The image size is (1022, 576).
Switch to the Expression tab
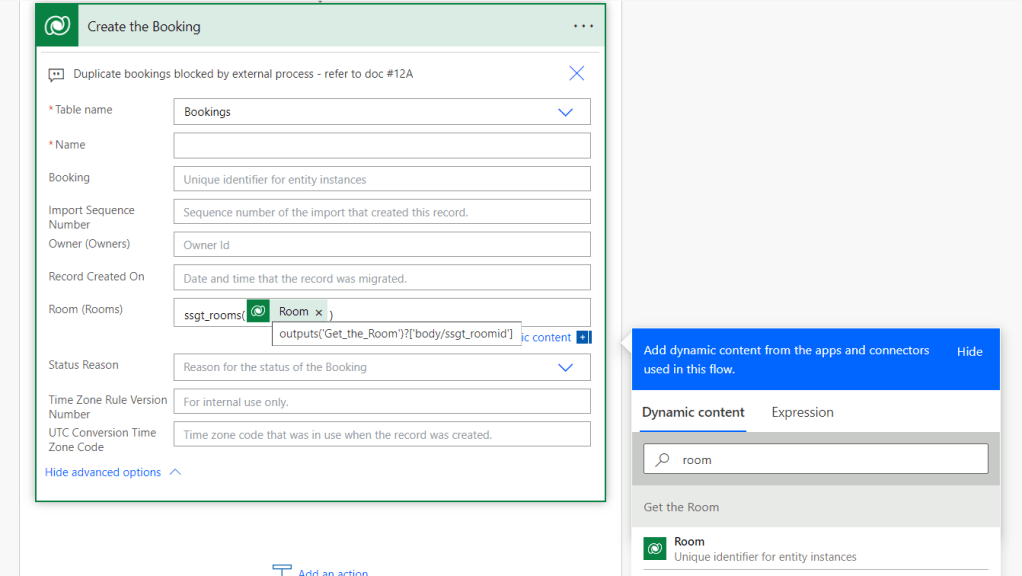802,412
